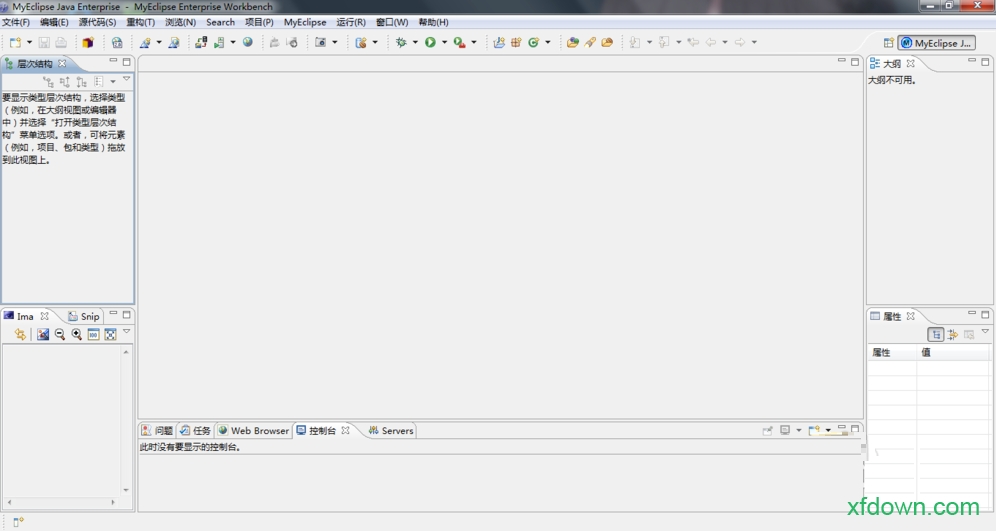Click the Debug bug icon
Image resolution: width=996 pixels, height=531 pixels.
pos(401,43)
